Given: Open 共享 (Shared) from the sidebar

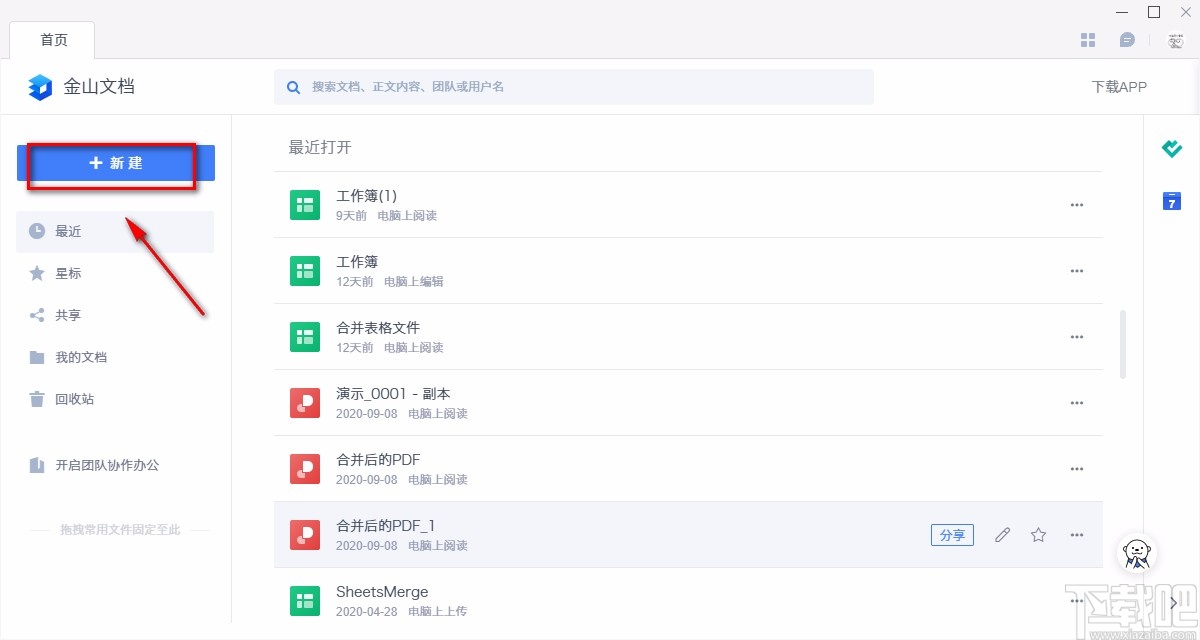Looking at the screenshot, I should (68, 315).
